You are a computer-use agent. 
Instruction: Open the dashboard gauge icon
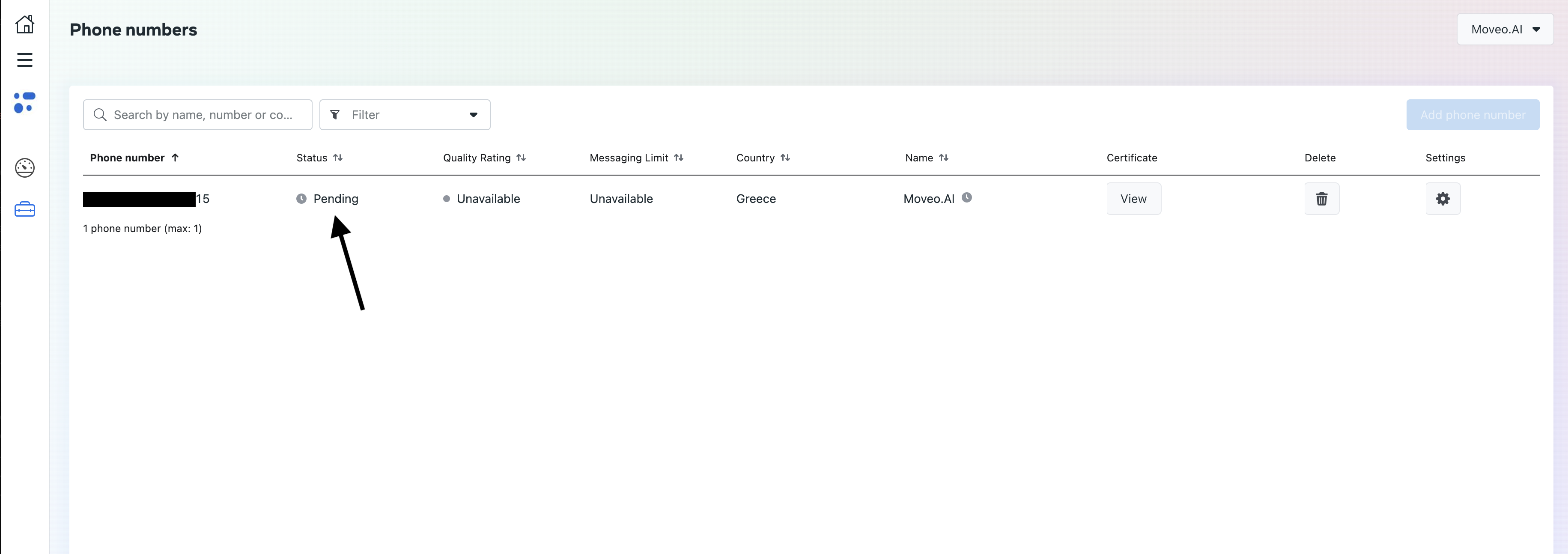[24, 167]
